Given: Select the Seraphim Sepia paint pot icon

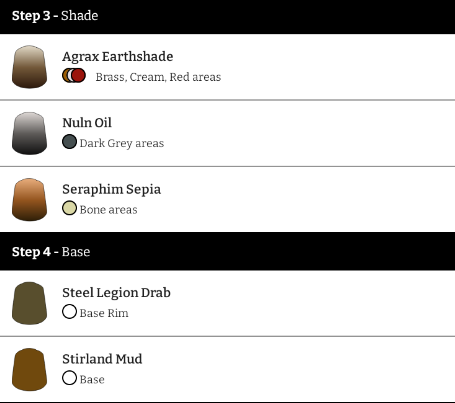Looking at the screenshot, I should pyautogui.click(x=29, y=200).
